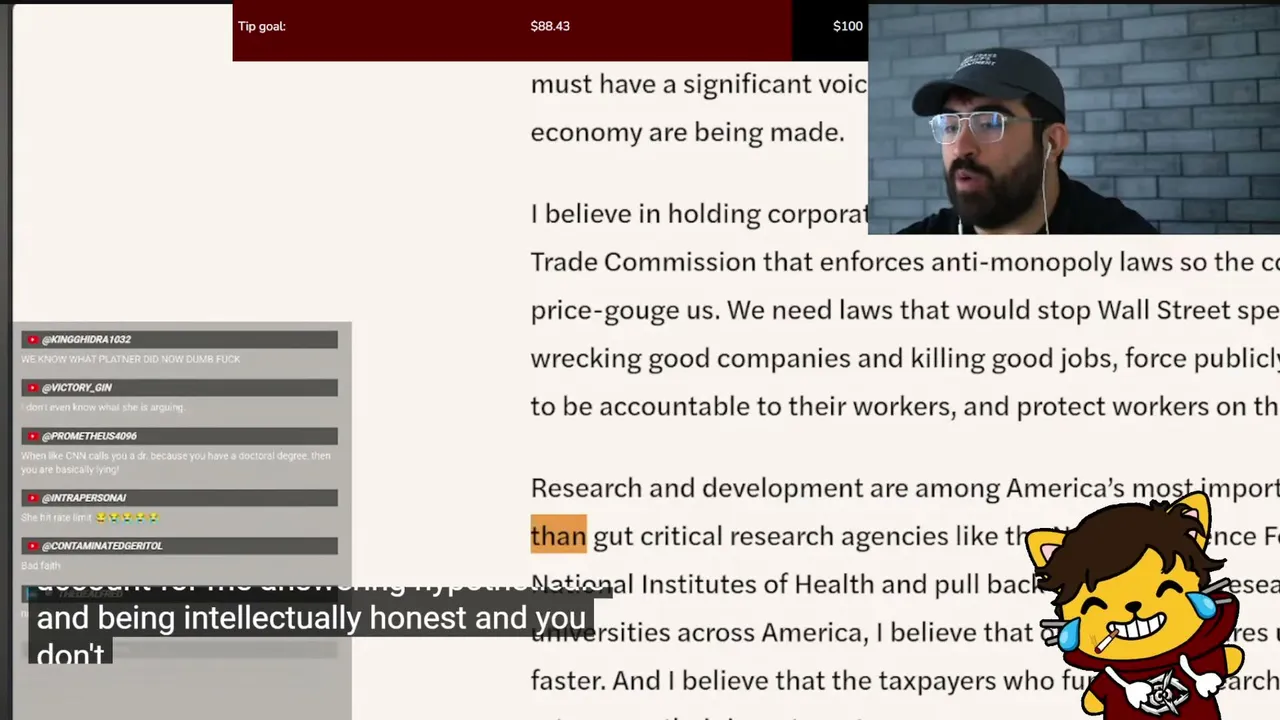Click the $100 goal value

tap(848, 26)
